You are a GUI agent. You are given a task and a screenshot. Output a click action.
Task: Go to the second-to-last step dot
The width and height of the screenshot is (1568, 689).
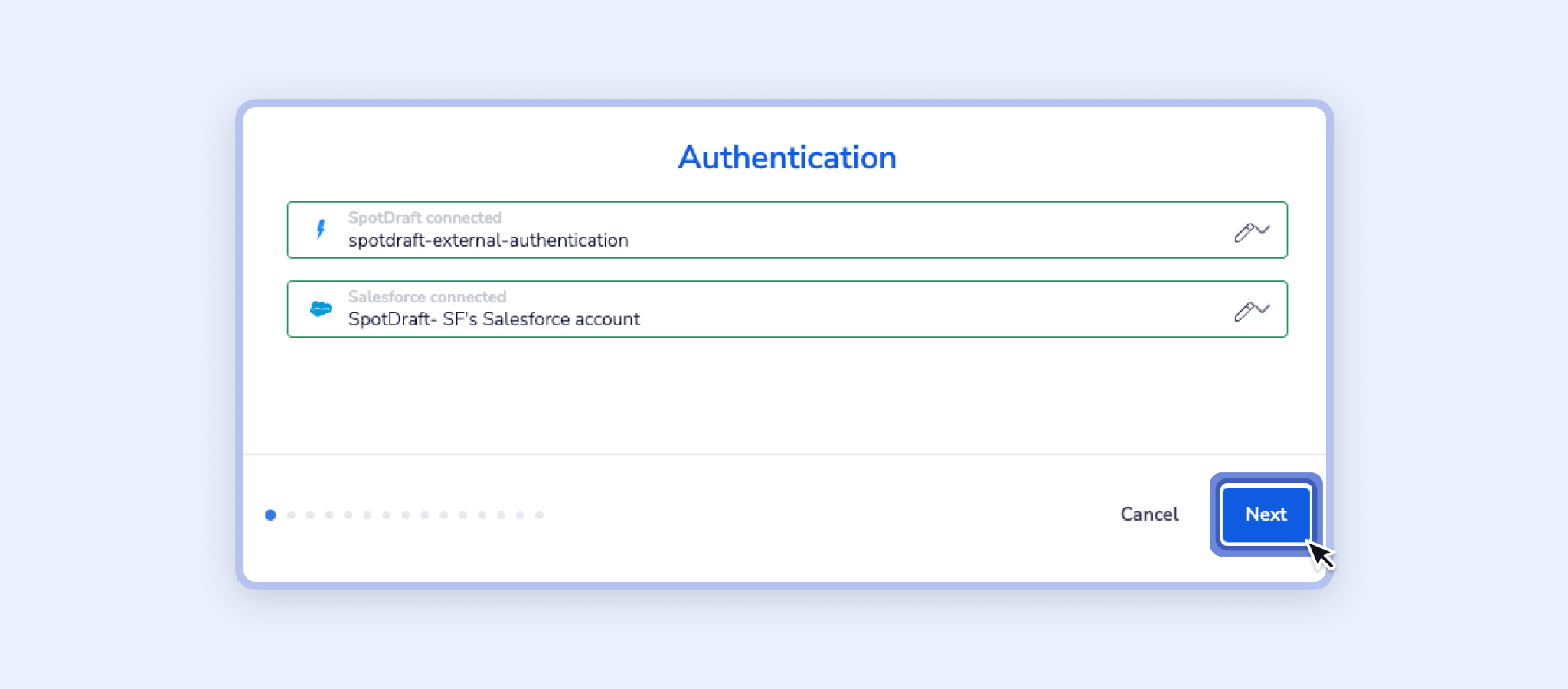click(520, 515)
